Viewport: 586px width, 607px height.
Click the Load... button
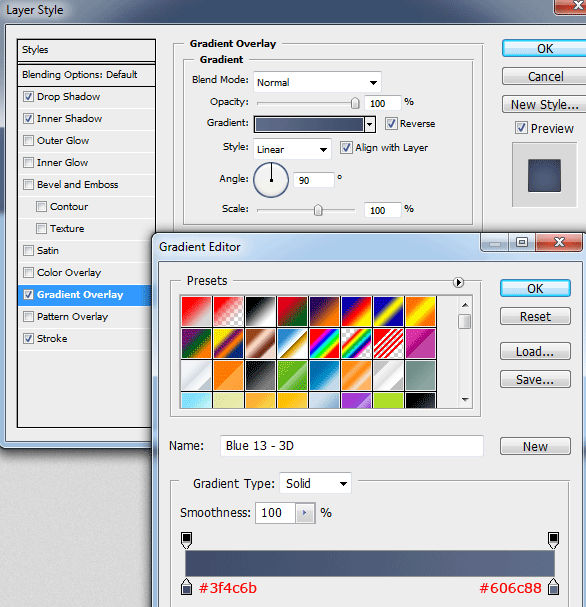point(535,352)
